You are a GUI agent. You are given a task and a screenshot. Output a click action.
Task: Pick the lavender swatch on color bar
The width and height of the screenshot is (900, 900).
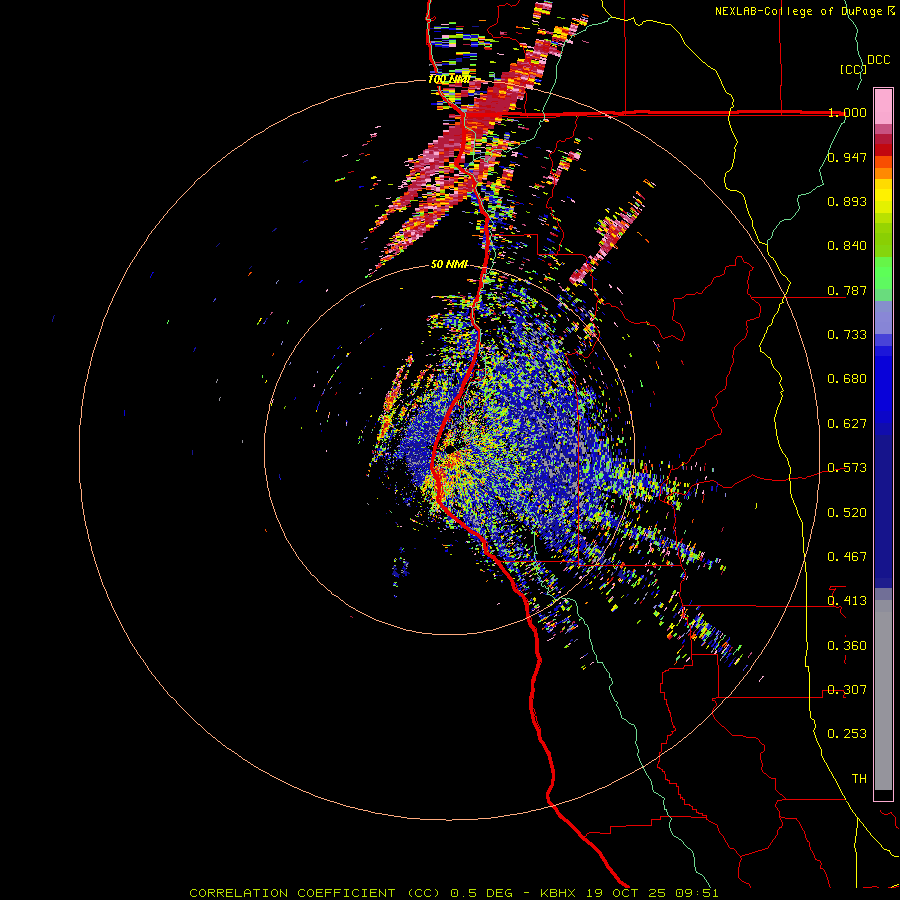(x=883, y=317)
